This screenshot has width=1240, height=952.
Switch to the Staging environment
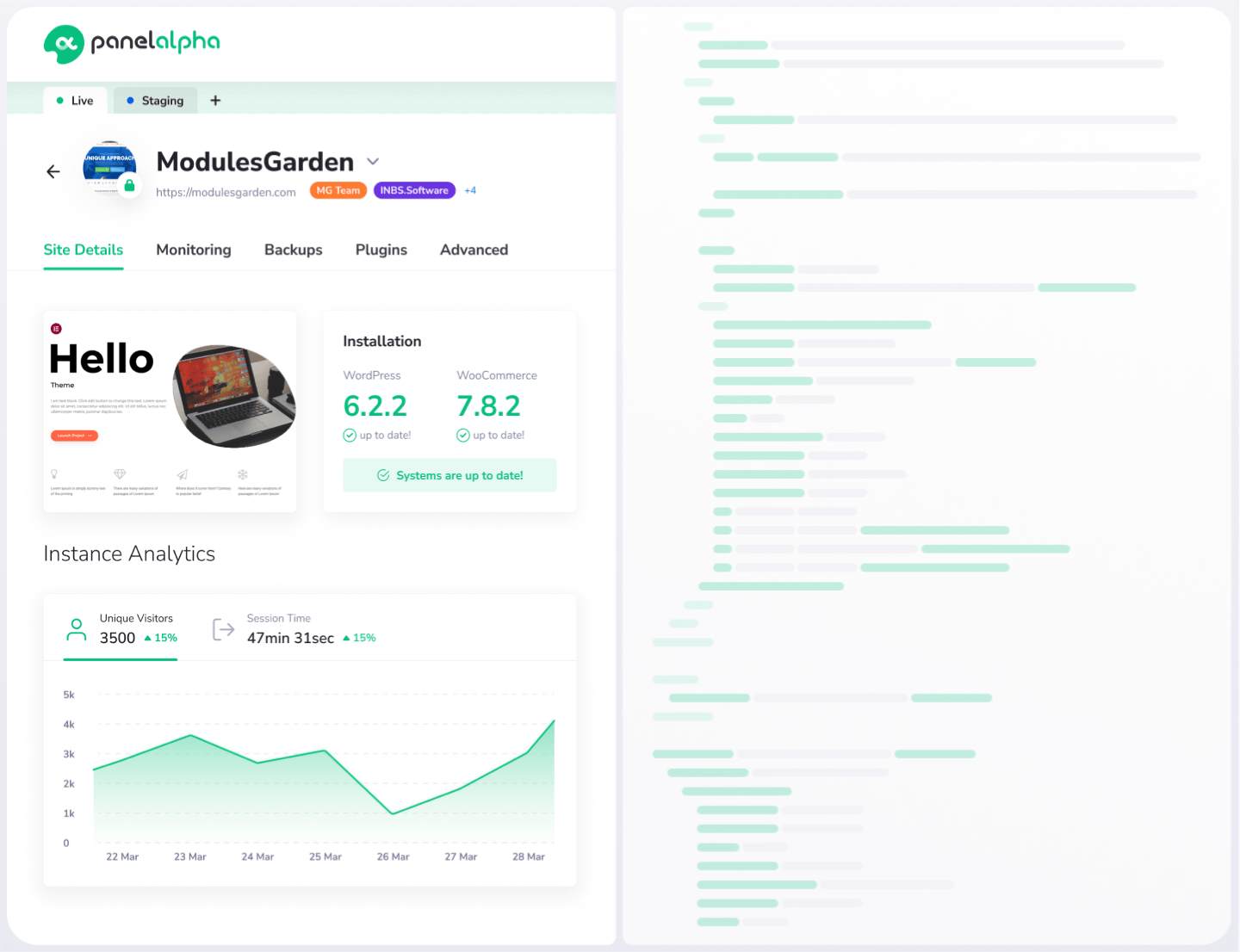[x=155, y=100]
